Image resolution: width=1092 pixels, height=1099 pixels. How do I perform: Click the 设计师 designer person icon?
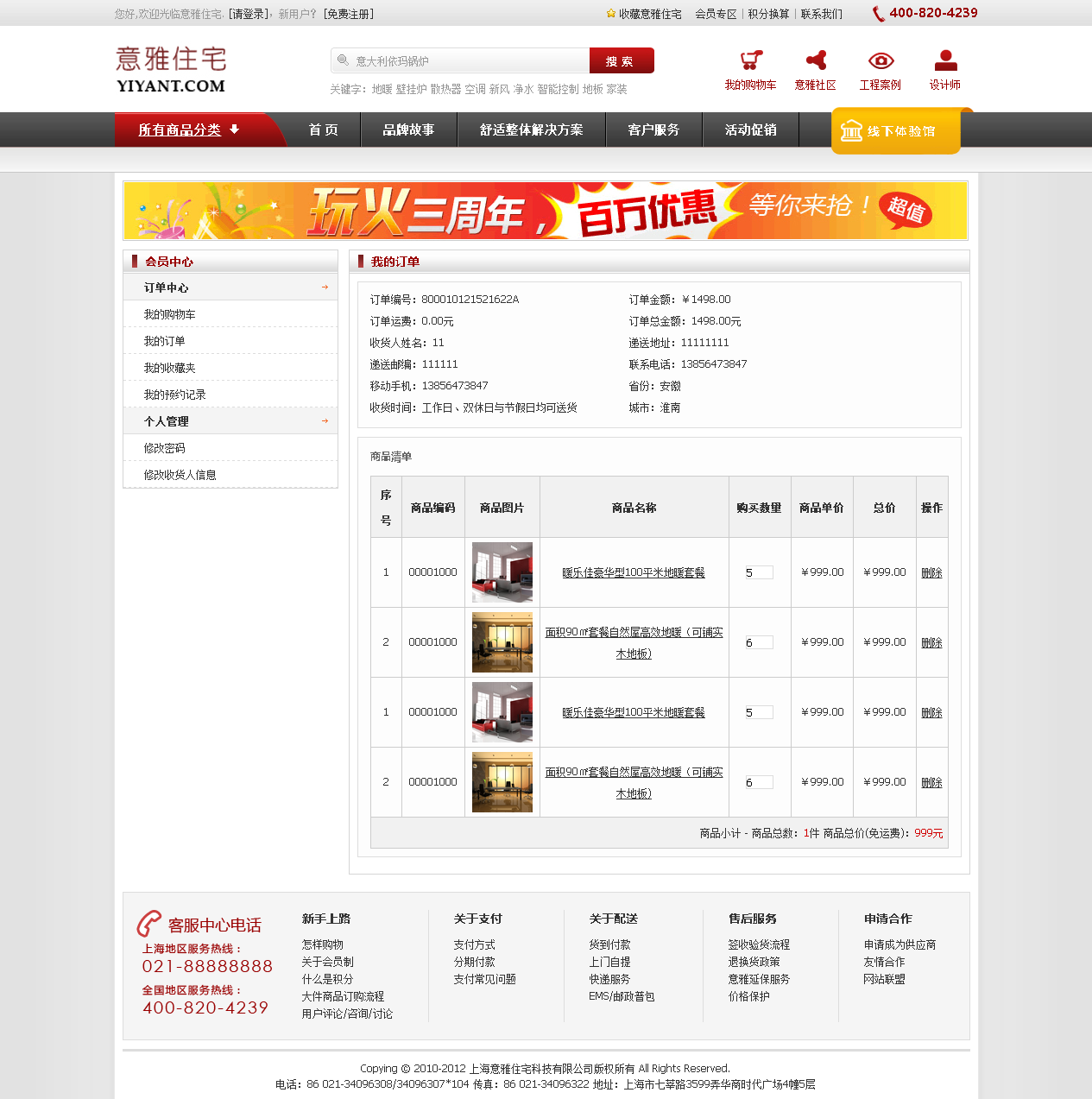coord(945,60)
